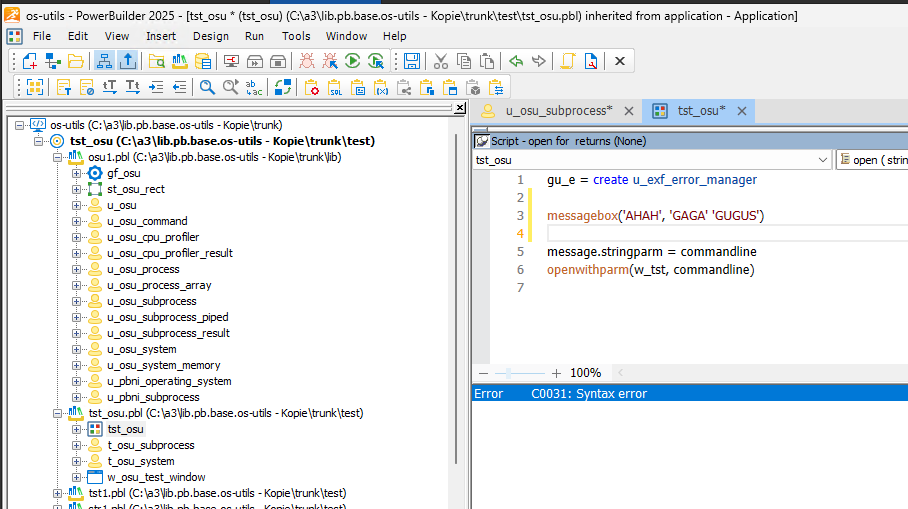This screenshot has height=509, width=908.
Task: Switch to the u_osu_subprocess* tab
Action: click(x=558, y=111)
